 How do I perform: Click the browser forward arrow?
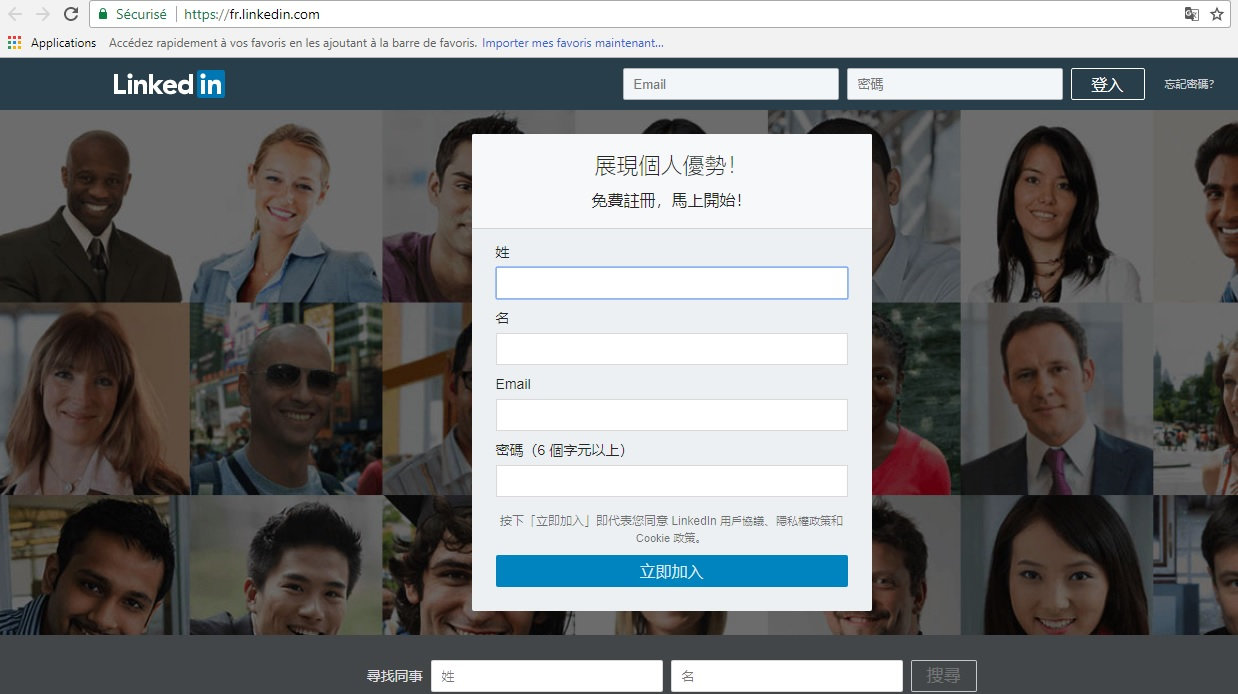[x=43, y=14]
